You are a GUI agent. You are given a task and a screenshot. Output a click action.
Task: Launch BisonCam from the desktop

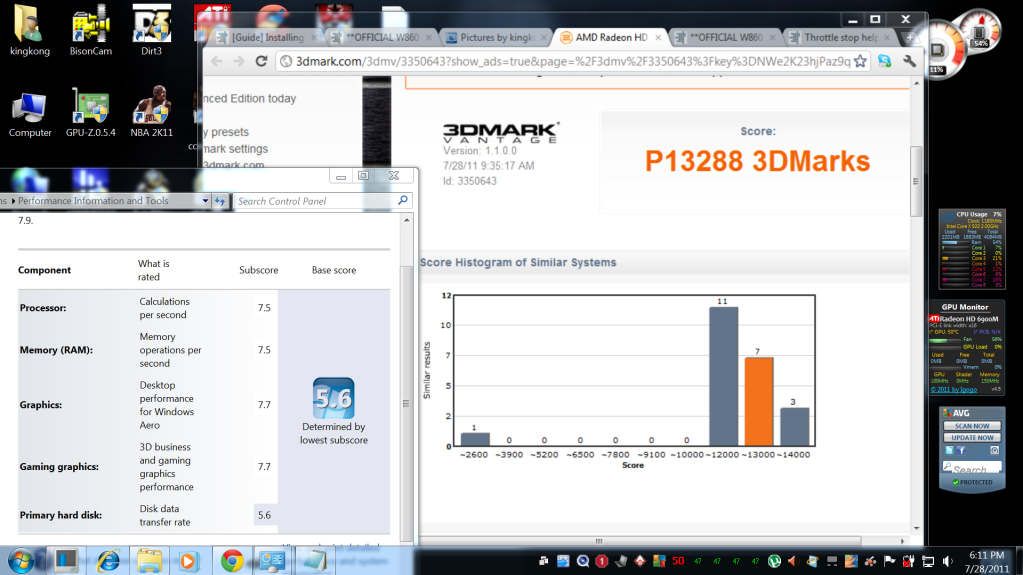pos(91,31)
